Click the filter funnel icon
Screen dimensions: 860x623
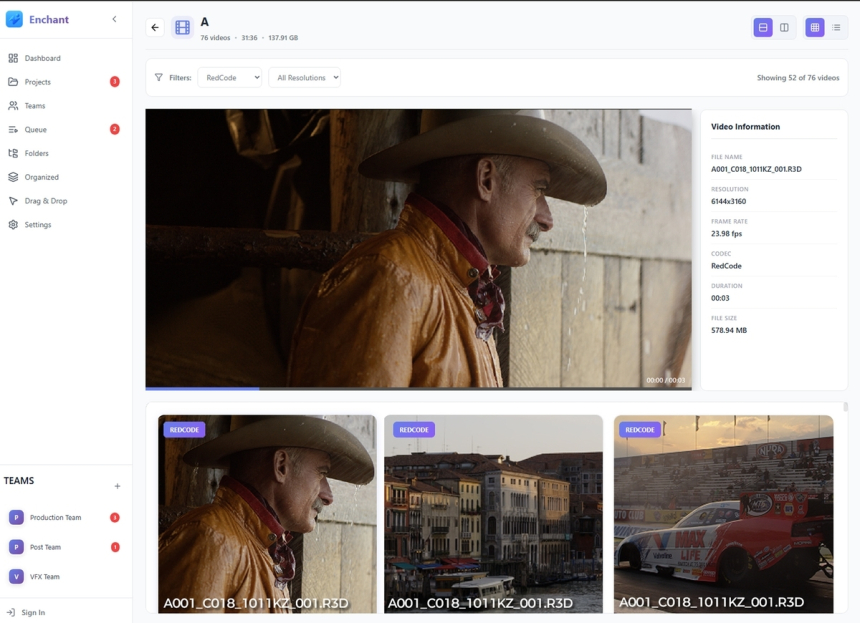coord(159,77)
